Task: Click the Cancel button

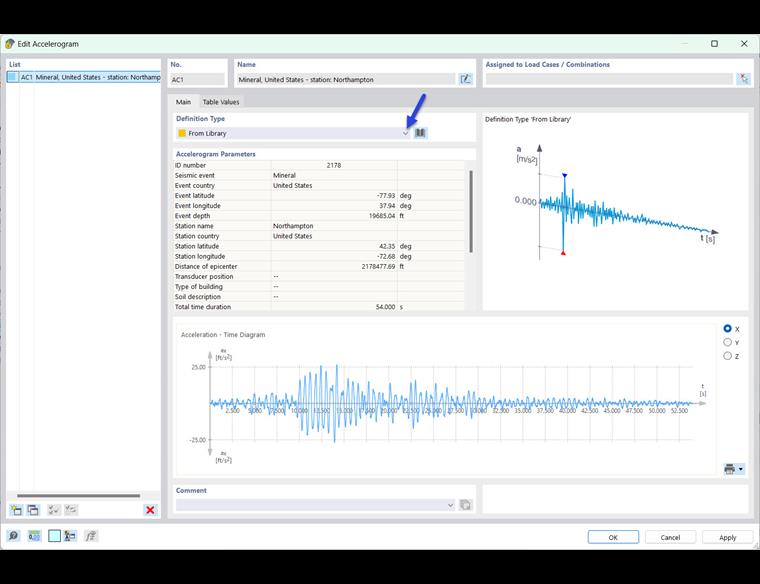Action: [x=670, y=537]
